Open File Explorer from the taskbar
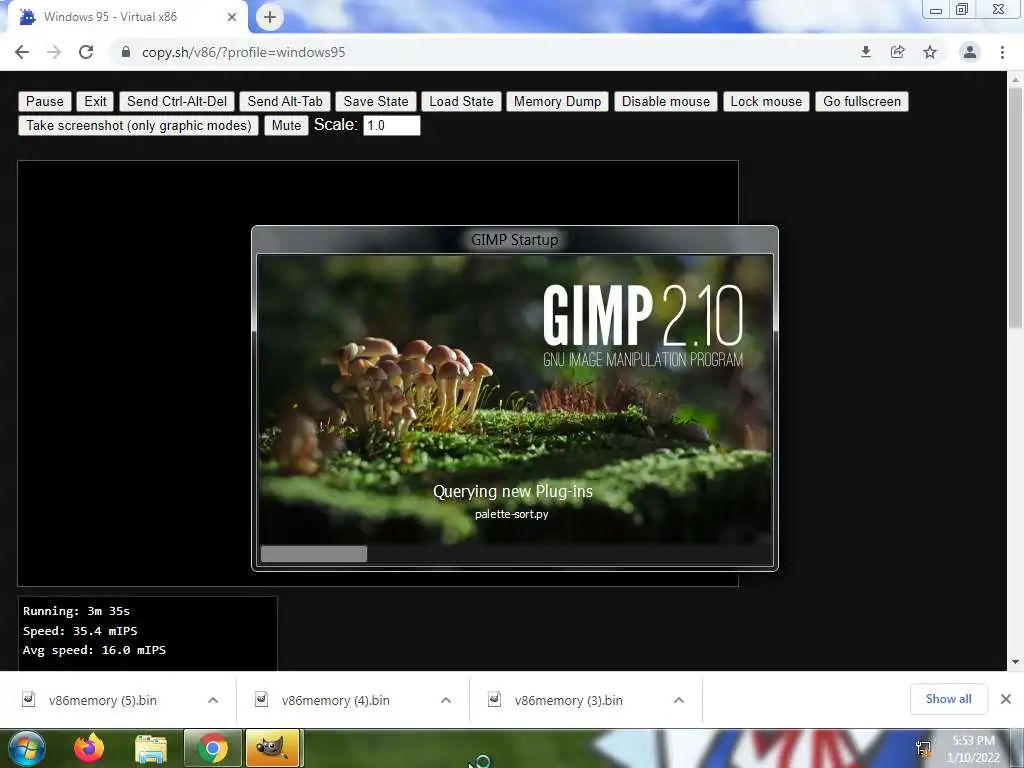Viewport: 1024px width, 768px height. tap(150, 749)
